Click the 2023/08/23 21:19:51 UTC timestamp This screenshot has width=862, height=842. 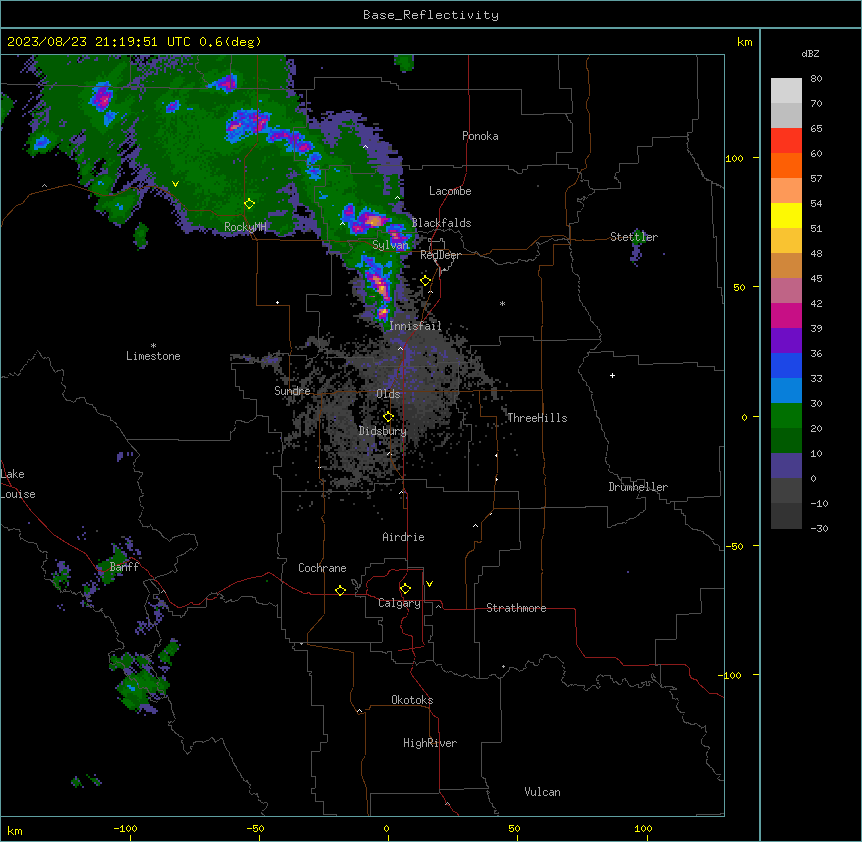pos(99,42)
